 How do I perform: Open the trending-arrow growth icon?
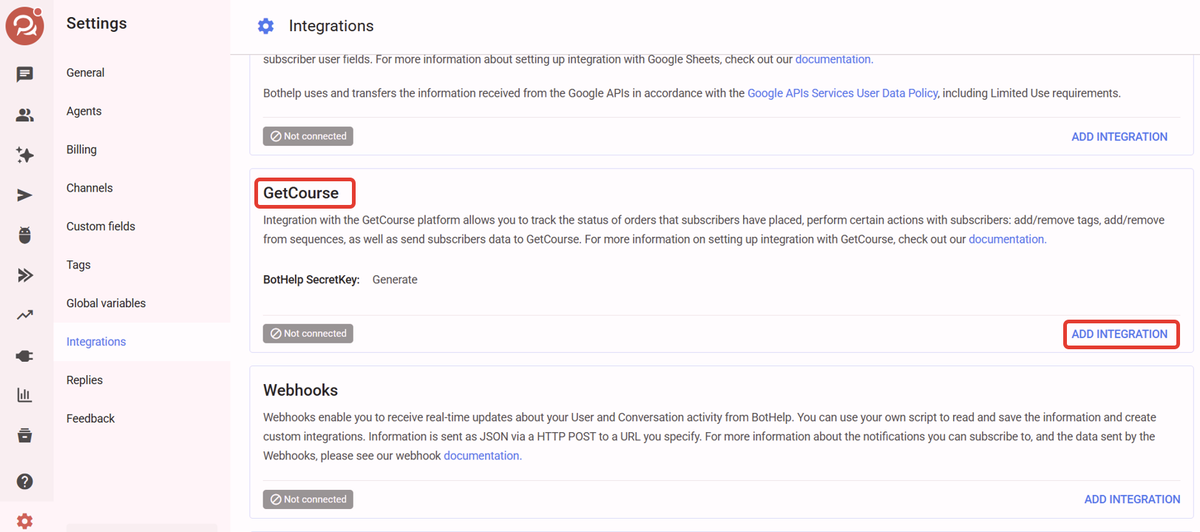(x=25, y=315)
